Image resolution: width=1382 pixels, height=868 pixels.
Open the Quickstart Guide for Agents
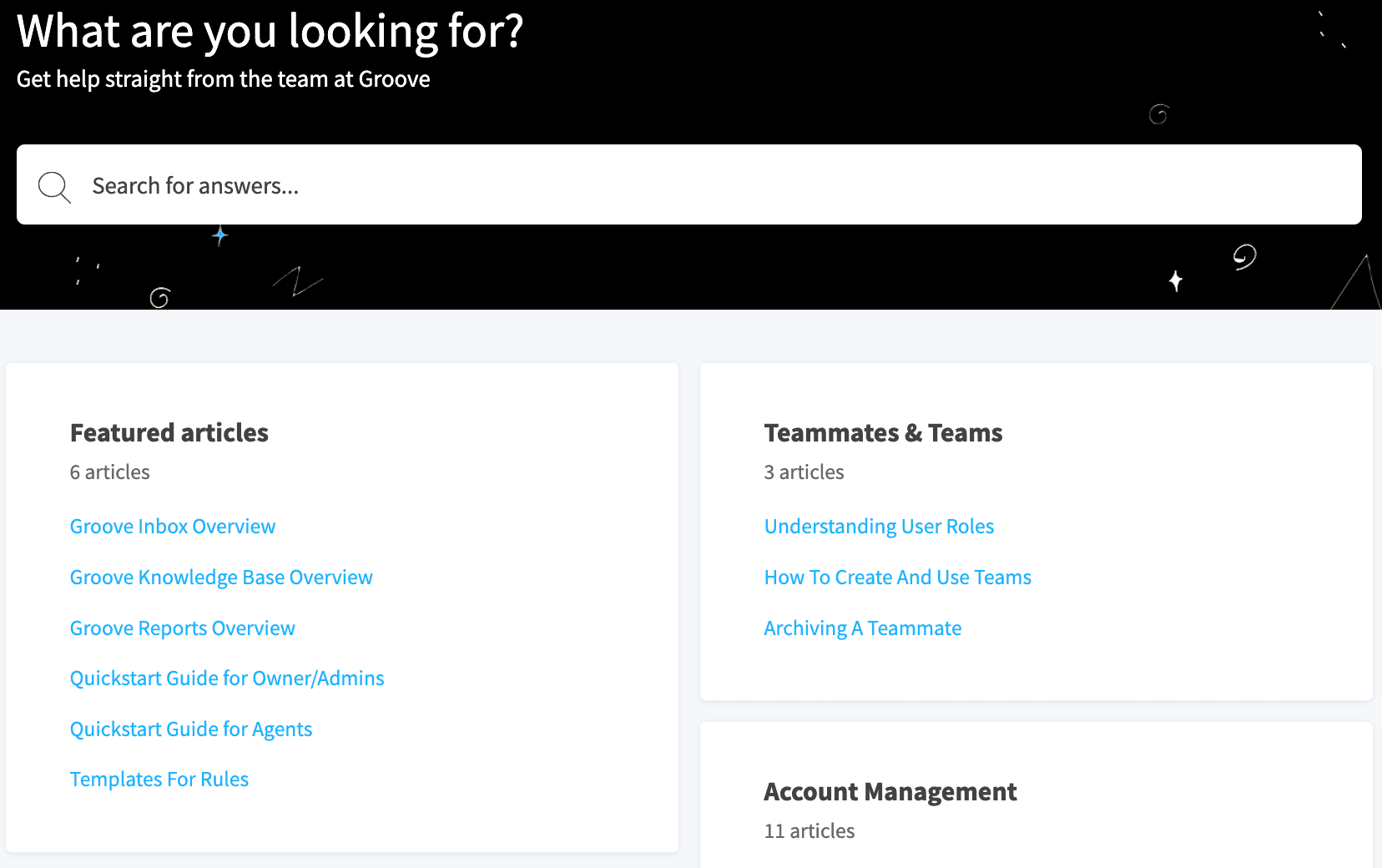[x=190, y=729]
